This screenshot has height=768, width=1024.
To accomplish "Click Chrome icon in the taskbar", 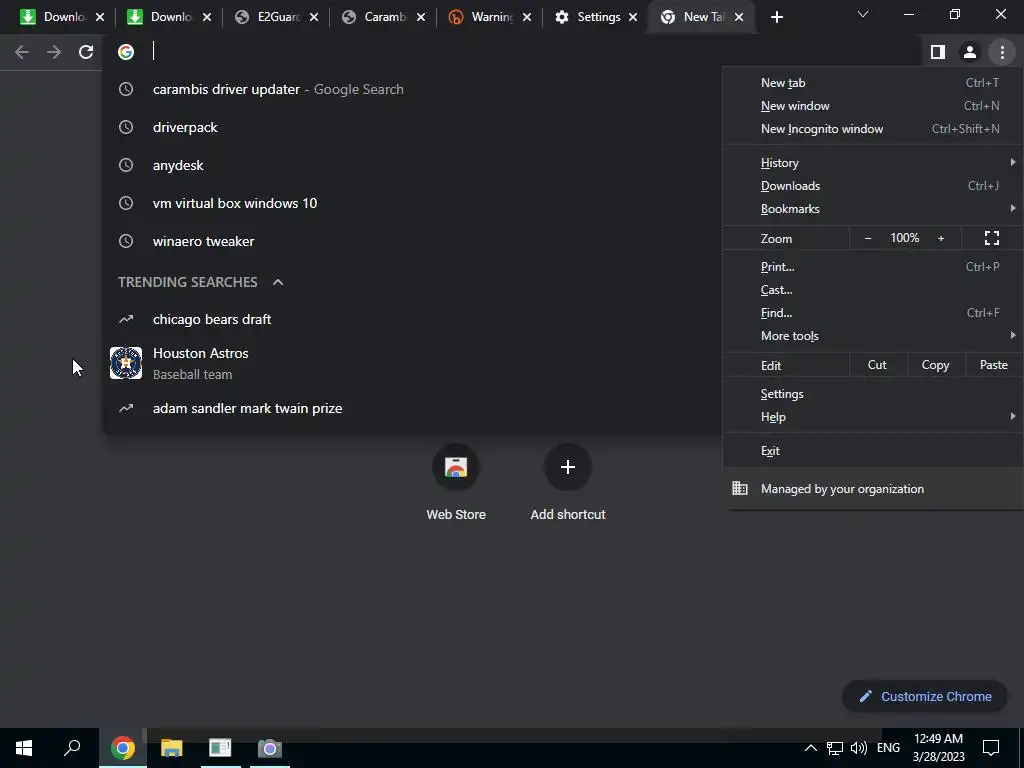I will point(123,748).
